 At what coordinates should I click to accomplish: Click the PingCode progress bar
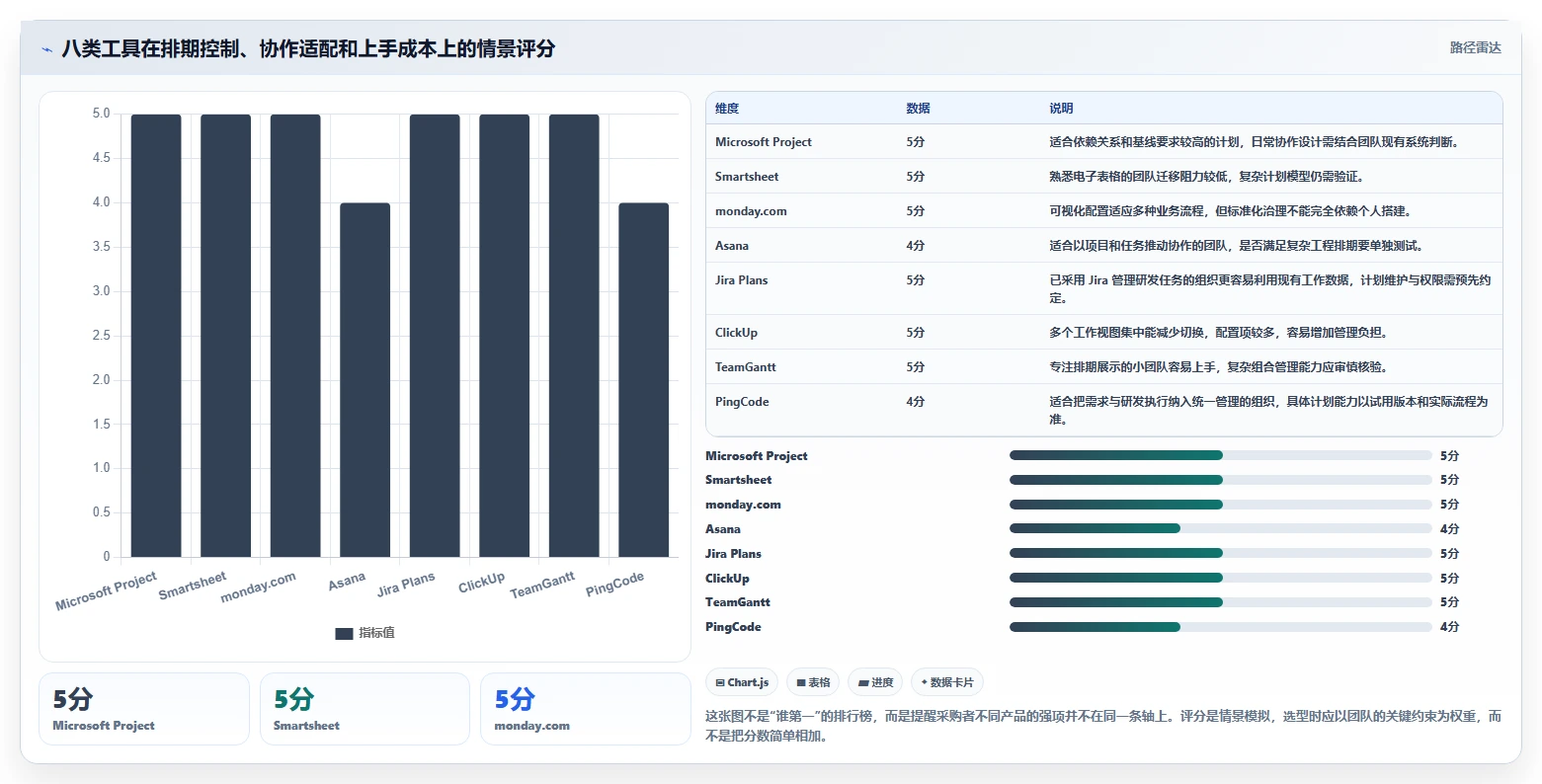pyautogui.click(x=1220, y=627)
